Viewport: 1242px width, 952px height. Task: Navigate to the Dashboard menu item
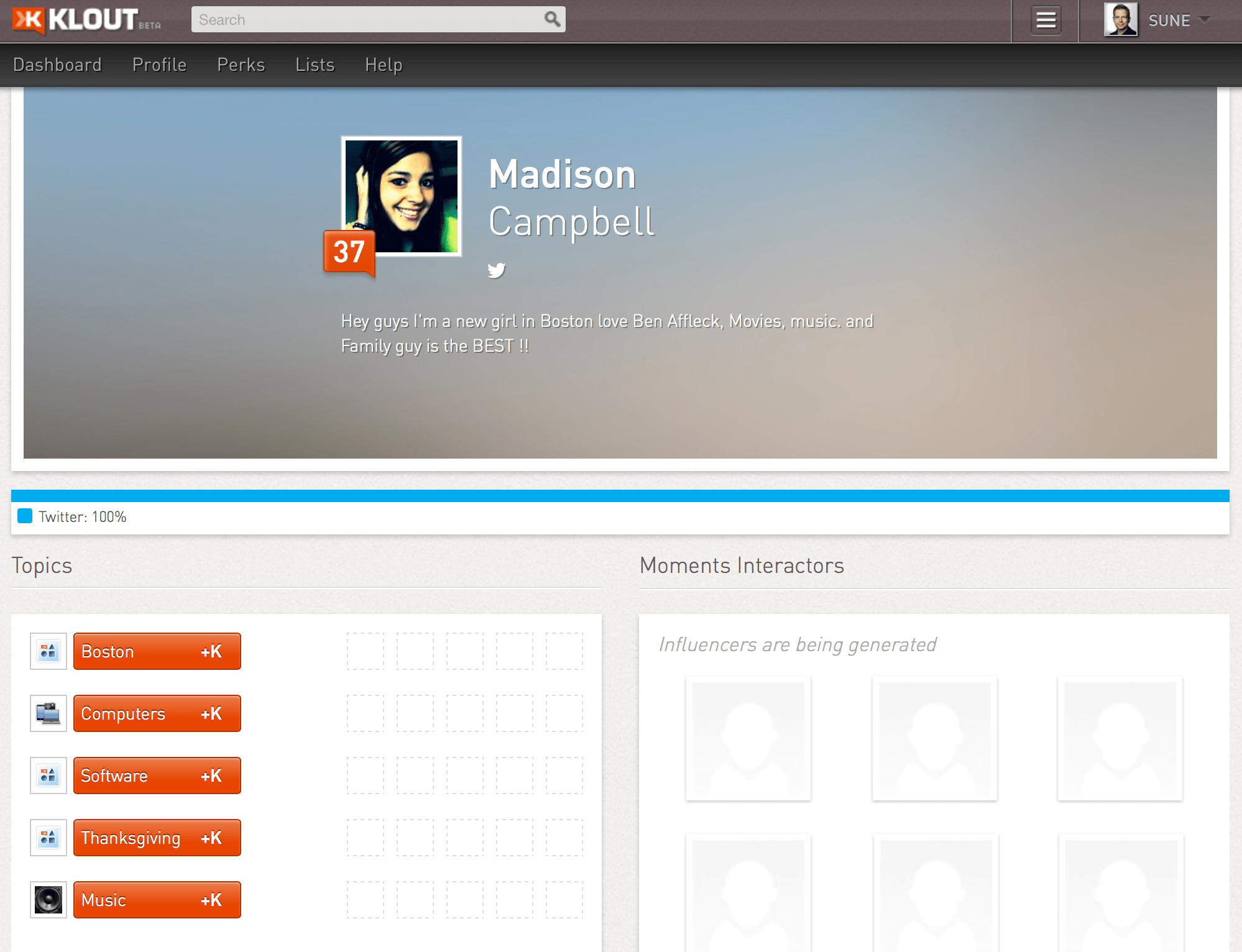[58, 64]
